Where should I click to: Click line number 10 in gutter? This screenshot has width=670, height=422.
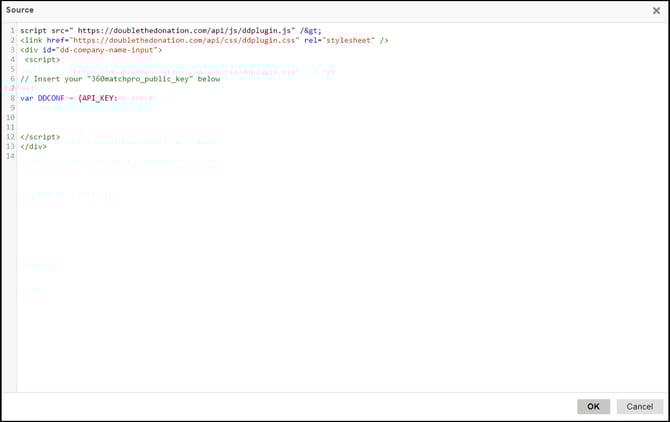(11, 117)
